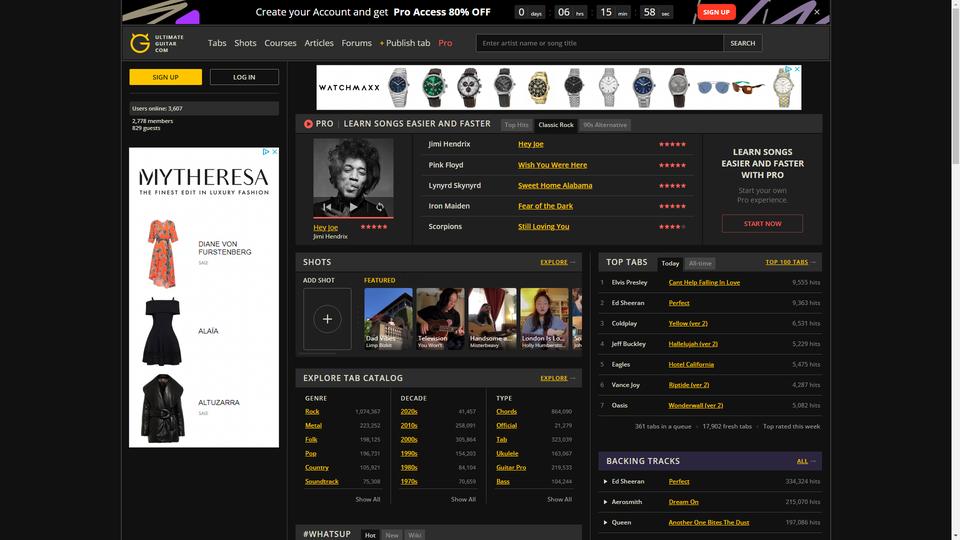Click Publish tab link
Screen dimensions: 960x540
[x=405, y=43]
